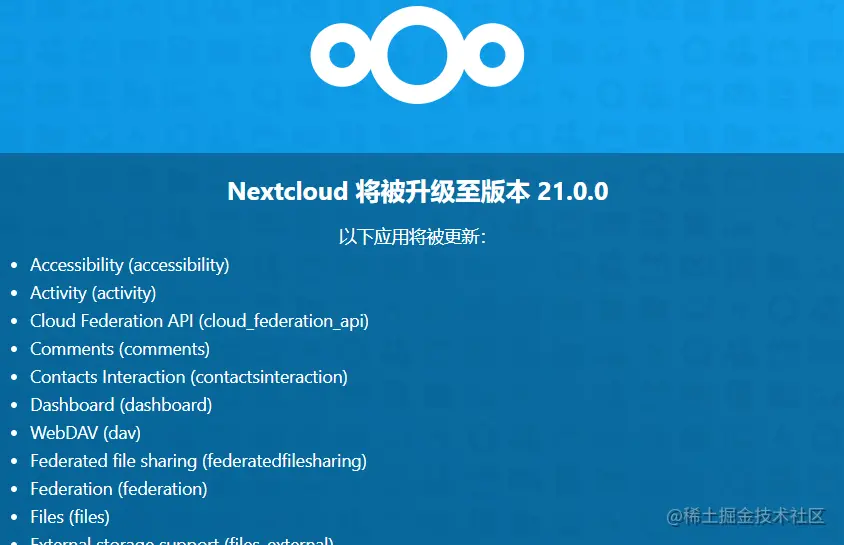This screenshot has height=545, width=844.
Task: Select the Activity (activity) list entry
Action: 93,293
